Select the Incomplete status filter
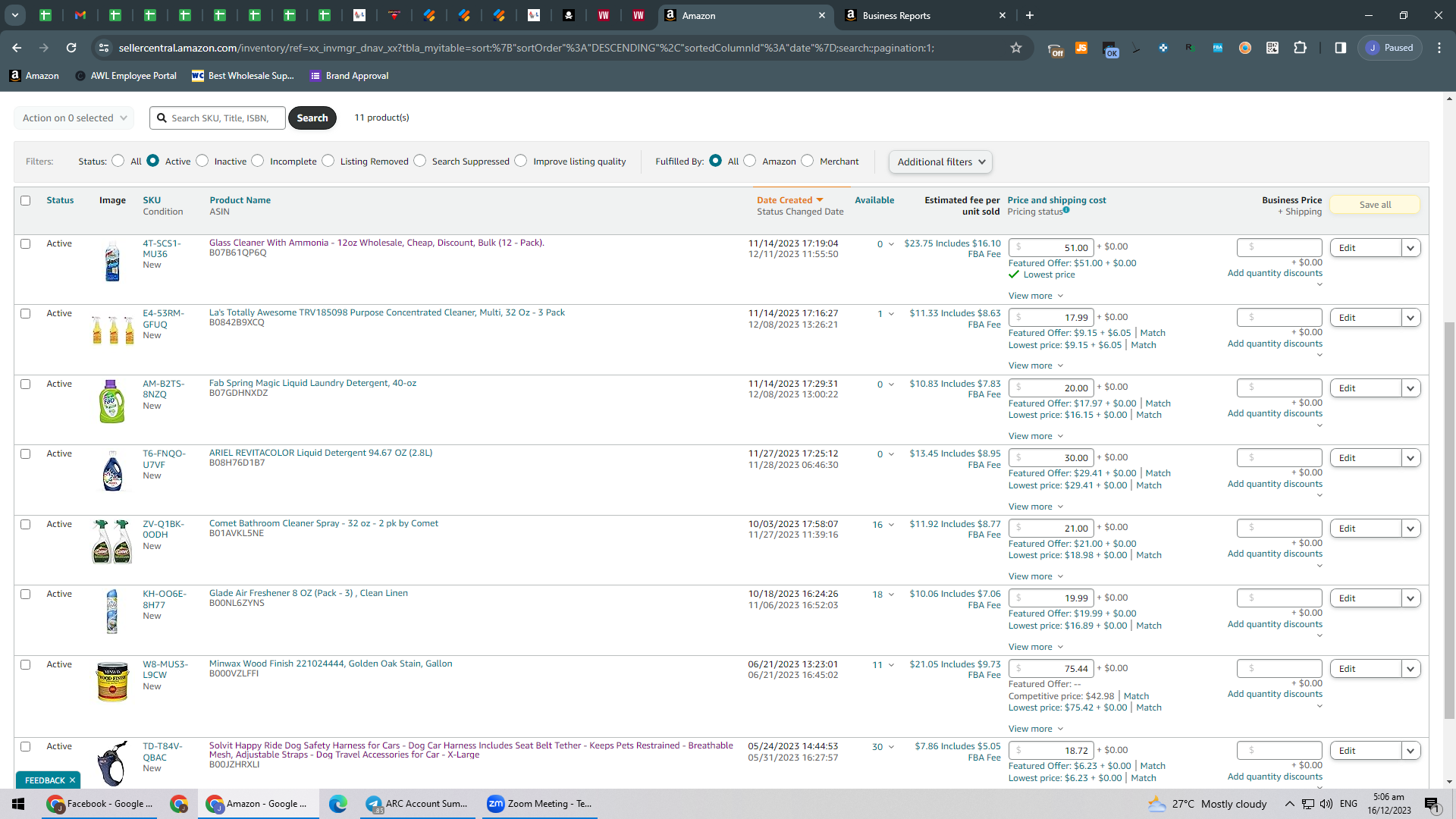Image resolution: width=1456 pixels, height=819 pixels. pos(258,161)
